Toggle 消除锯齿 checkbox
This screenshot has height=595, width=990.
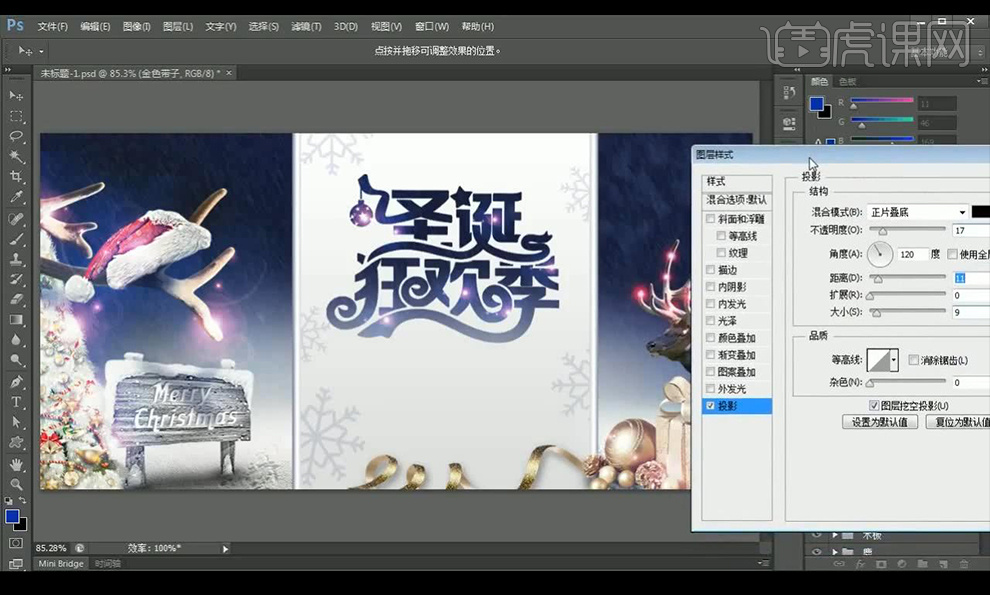click(913, 360)
